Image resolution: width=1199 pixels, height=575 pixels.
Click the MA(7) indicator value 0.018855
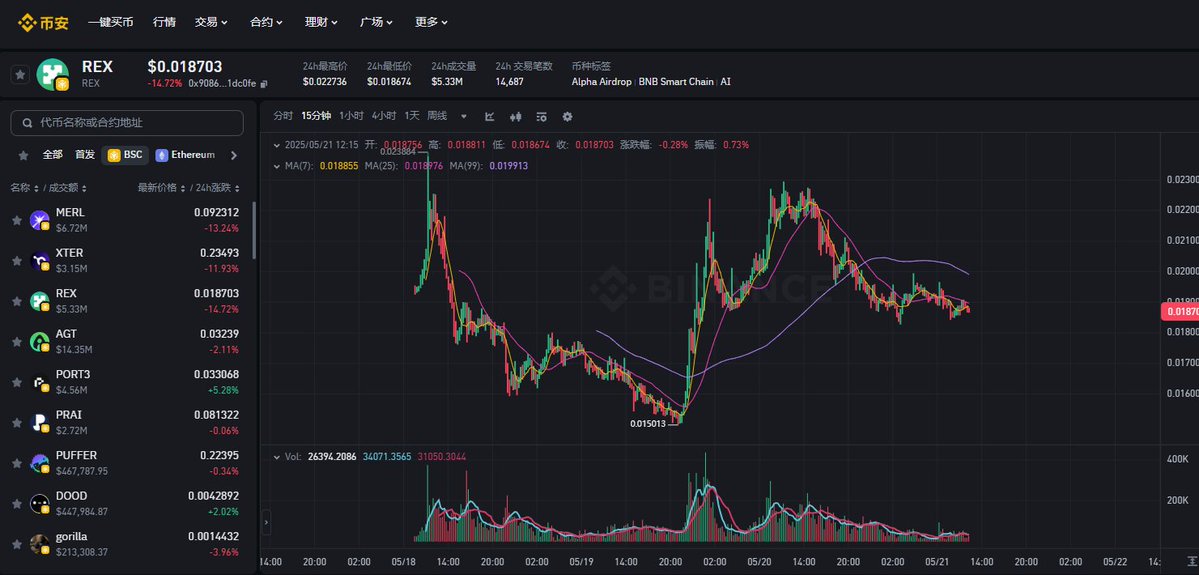tap(339, 165)
